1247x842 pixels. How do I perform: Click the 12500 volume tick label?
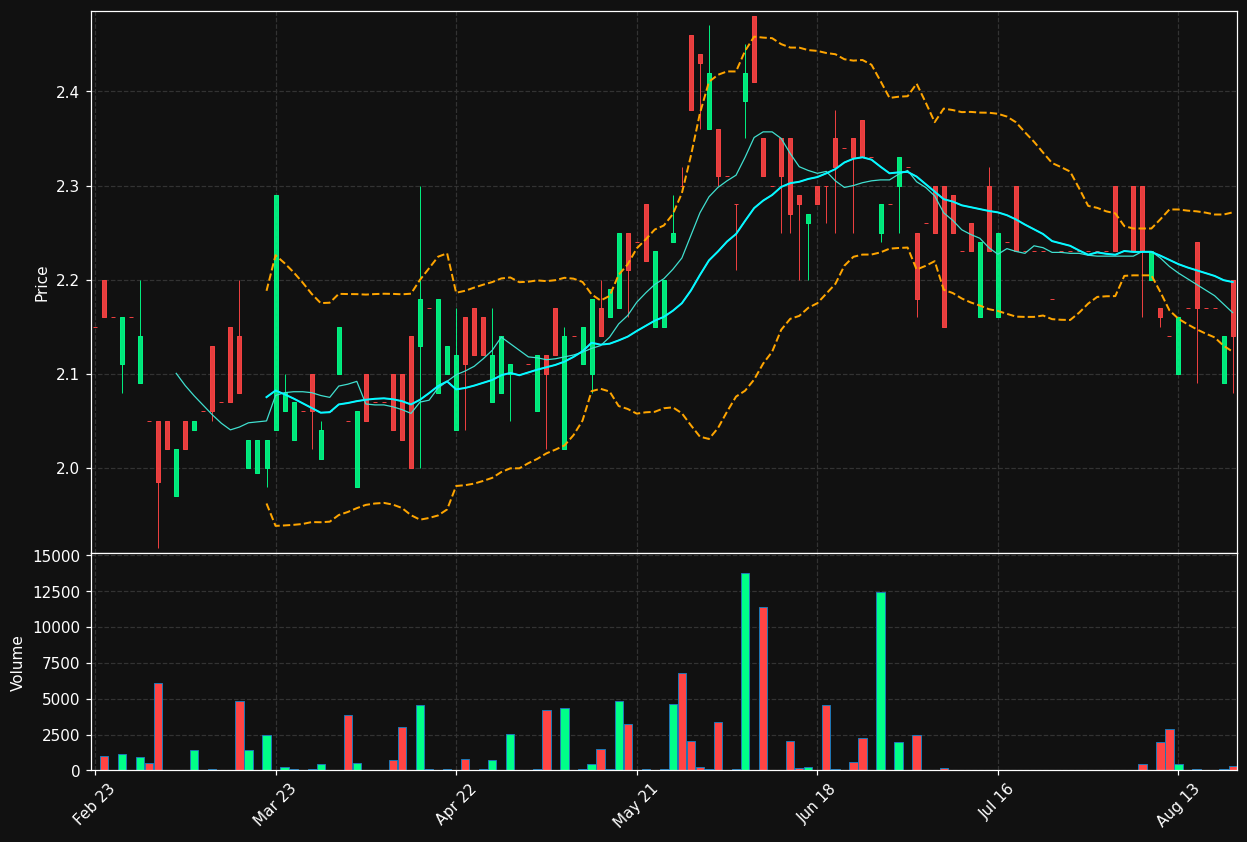click(56, 592)
